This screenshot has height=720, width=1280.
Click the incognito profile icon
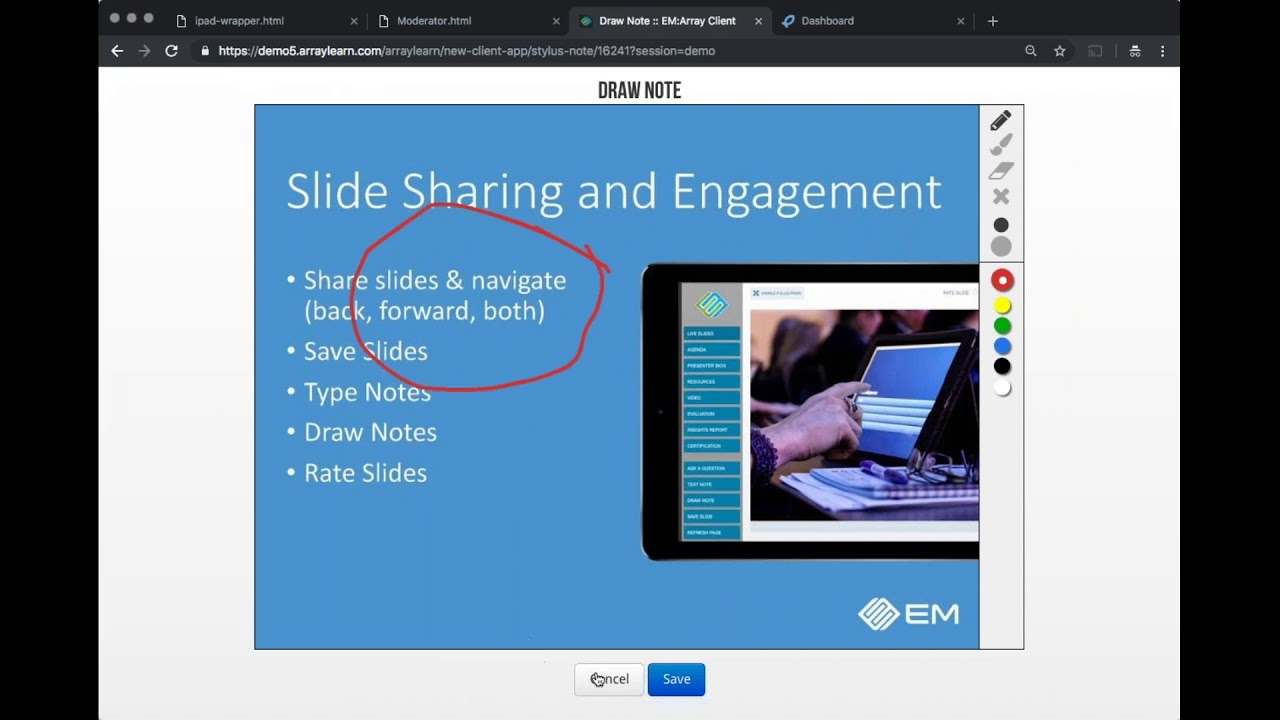pos(1135,51)
